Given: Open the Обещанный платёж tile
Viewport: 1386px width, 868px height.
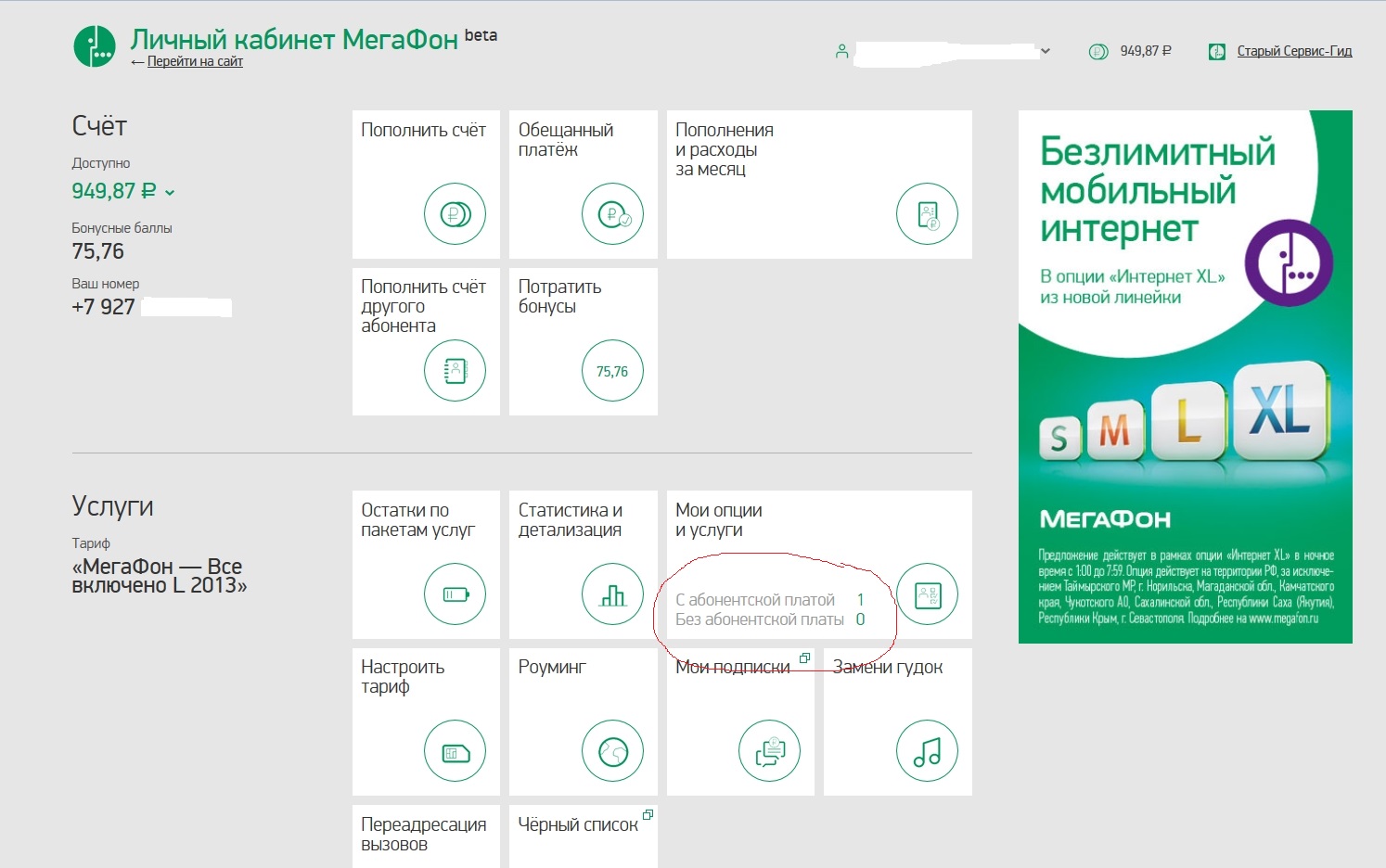Looking at the screenshot, I should click(584, 185).
